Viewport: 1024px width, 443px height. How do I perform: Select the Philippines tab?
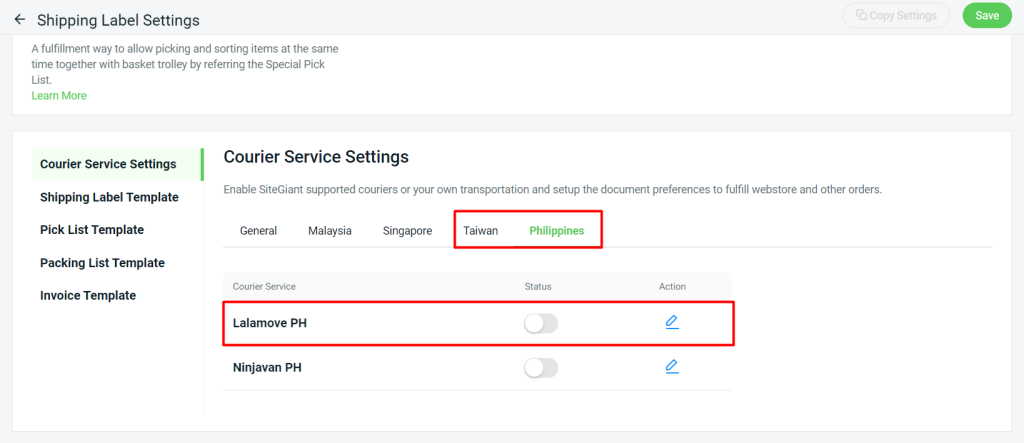pos(556,231)
